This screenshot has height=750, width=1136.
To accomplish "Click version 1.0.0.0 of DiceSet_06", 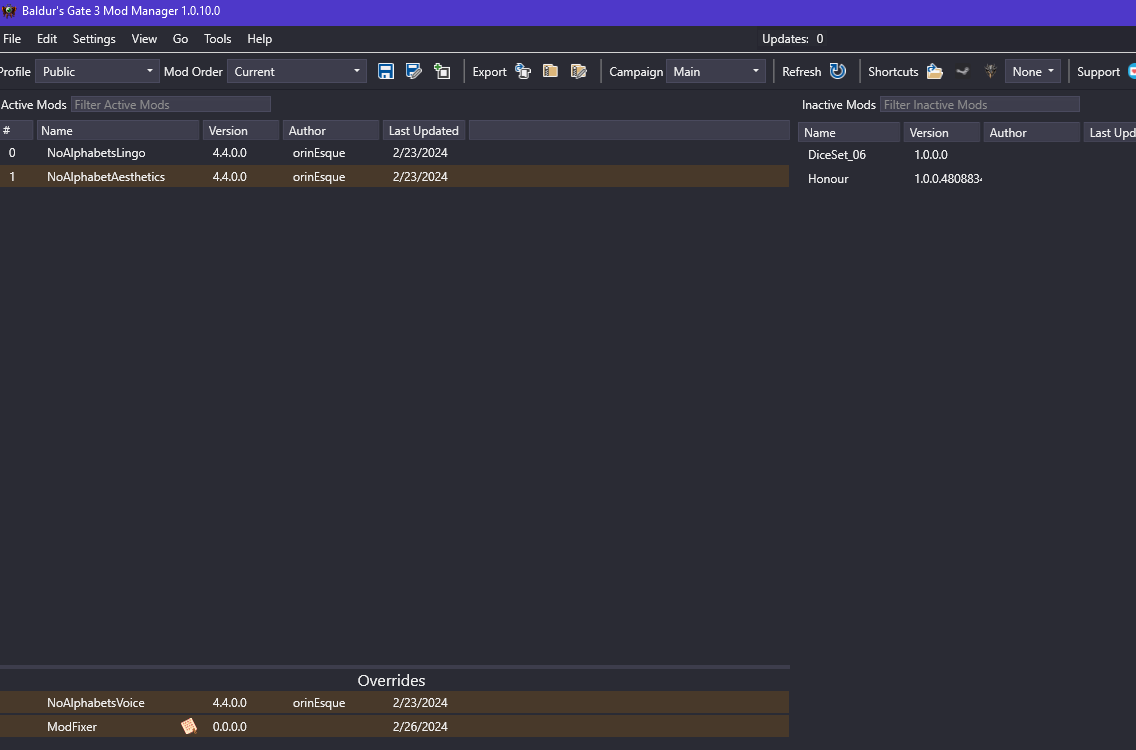I will tap(931, 154).
